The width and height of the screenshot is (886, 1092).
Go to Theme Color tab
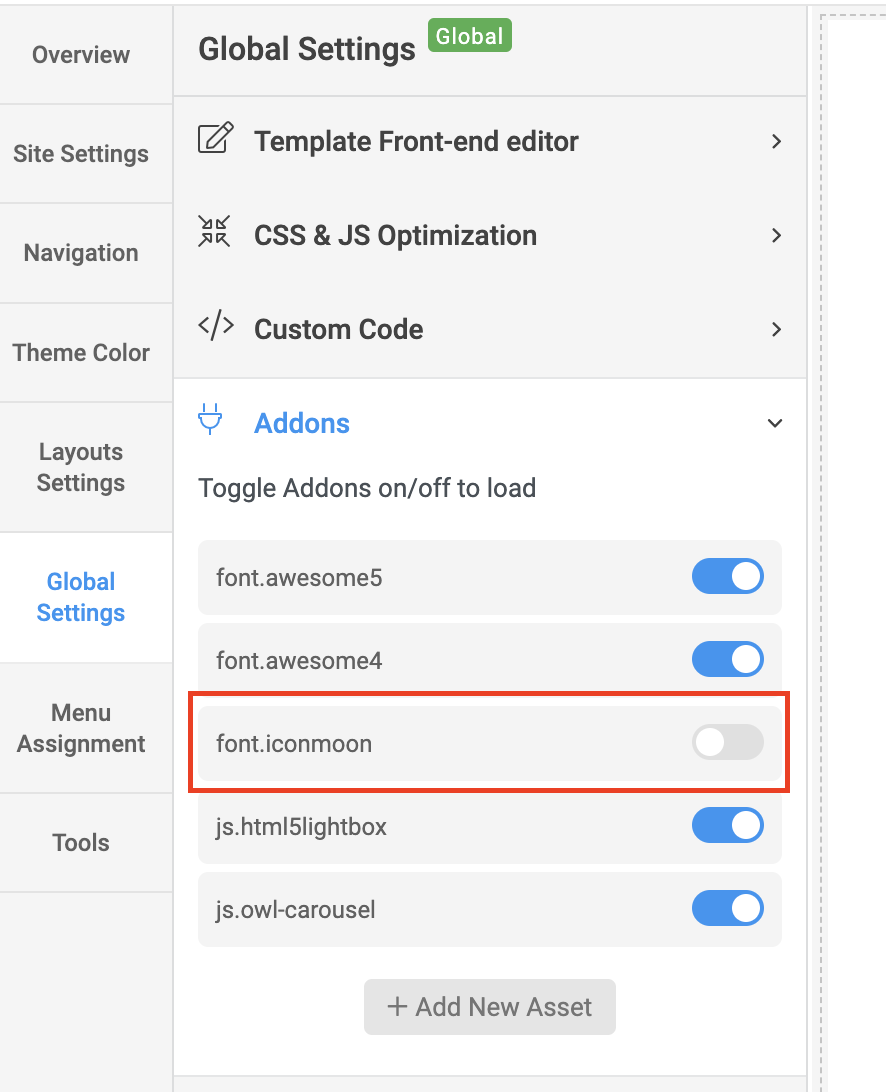81,353
